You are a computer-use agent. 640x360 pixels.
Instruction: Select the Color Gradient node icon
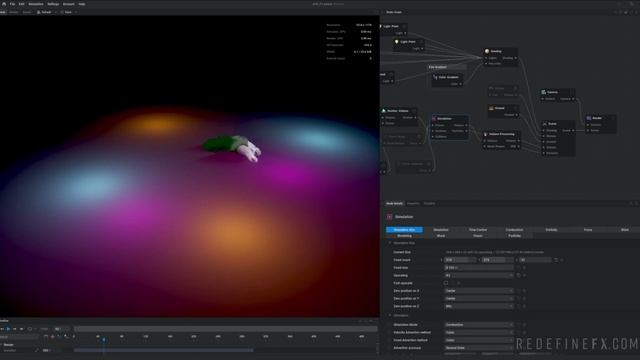pyautogui.click(x=435, y=77)
